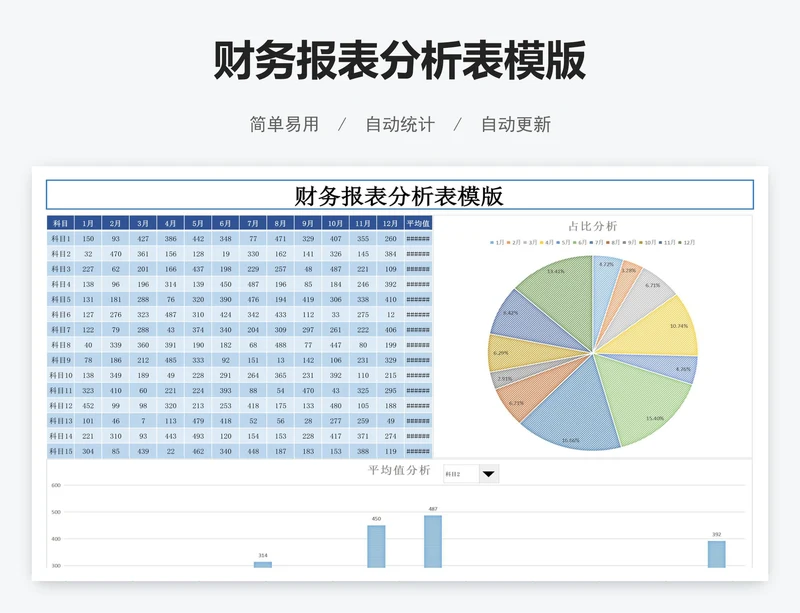Click the 简单易用 subtitle text
This screenshot has height=613, width=800.
[284, 125]
